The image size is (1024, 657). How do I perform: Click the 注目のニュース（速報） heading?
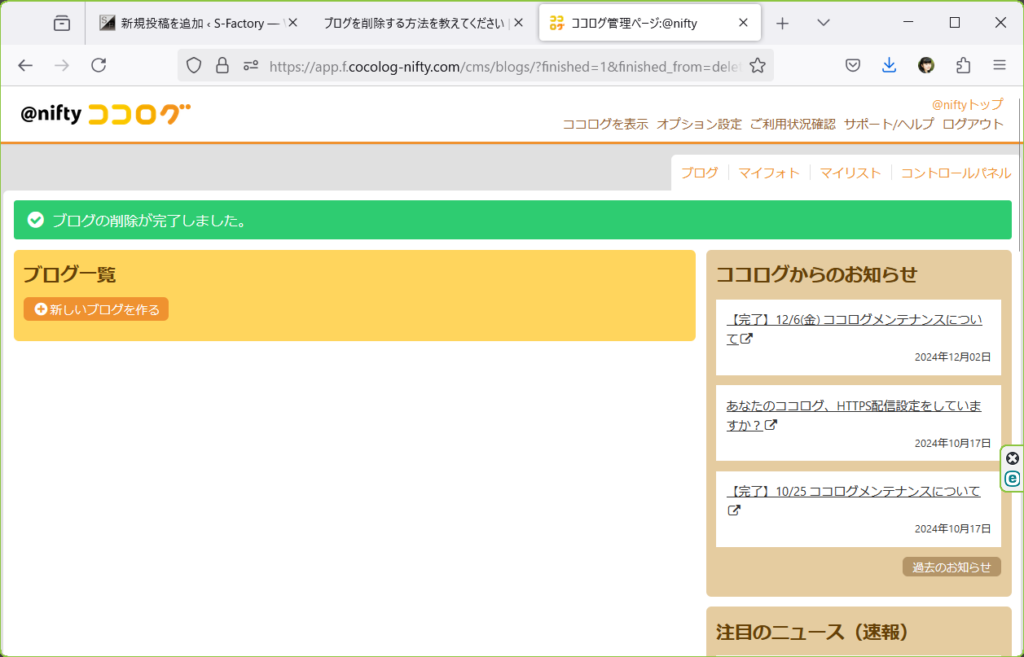(x=813, y=632)
